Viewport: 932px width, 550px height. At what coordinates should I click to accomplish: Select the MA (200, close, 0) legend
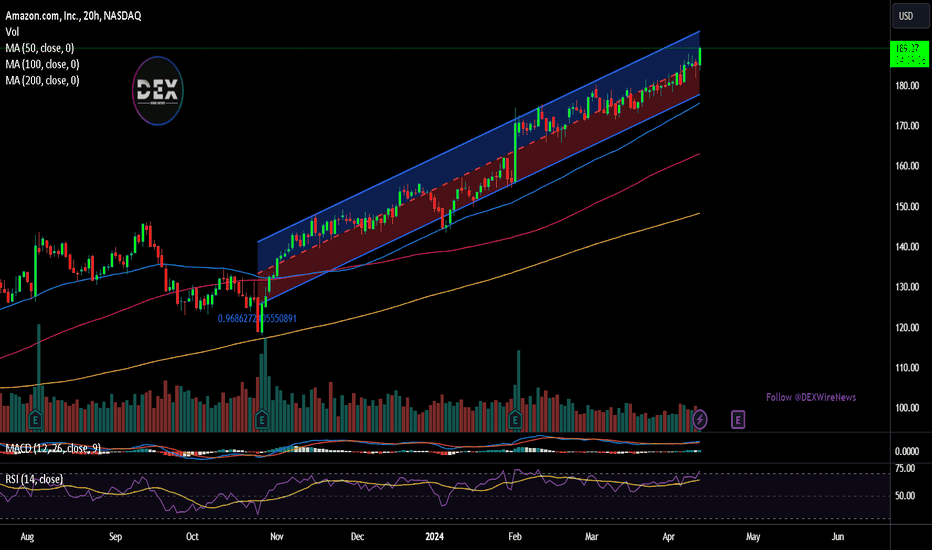coord(42,80)
